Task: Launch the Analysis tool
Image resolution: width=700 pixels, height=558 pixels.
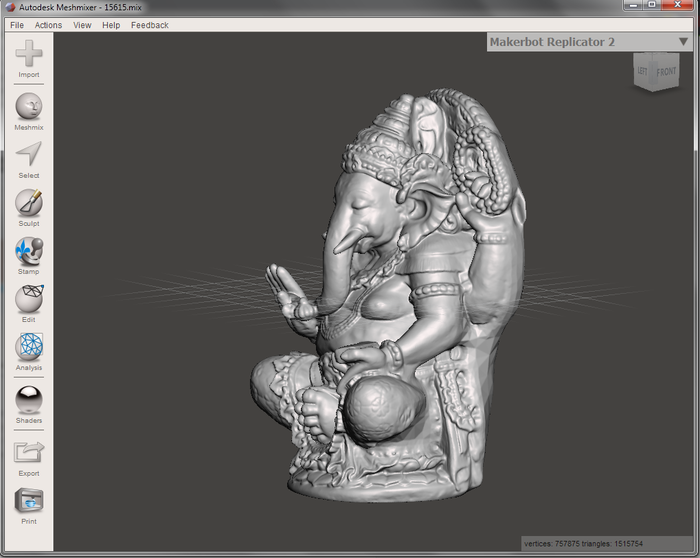Action: click(28, 347)
